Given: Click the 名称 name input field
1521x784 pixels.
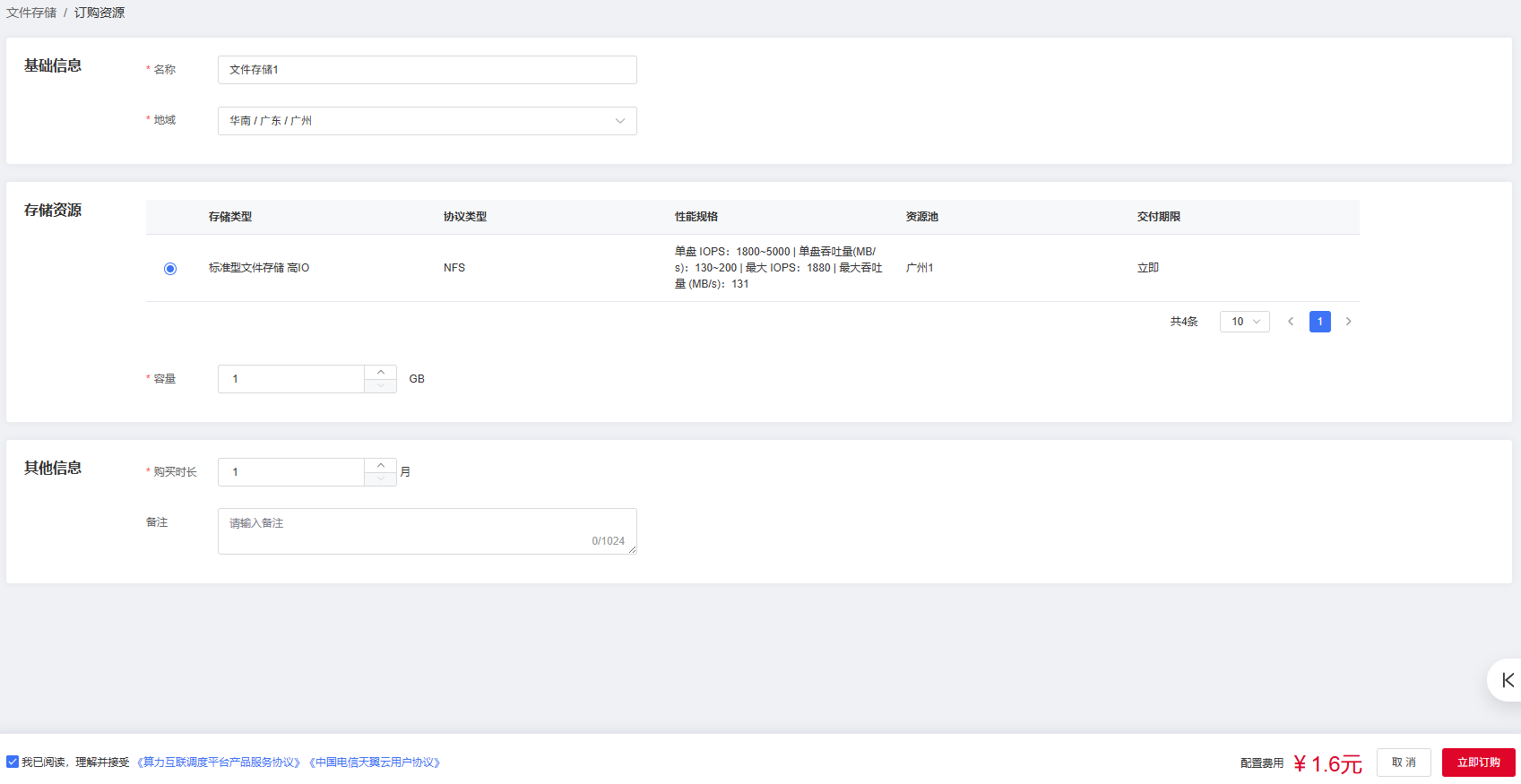Looking at the screenshot, I should (x=427, y=70).
